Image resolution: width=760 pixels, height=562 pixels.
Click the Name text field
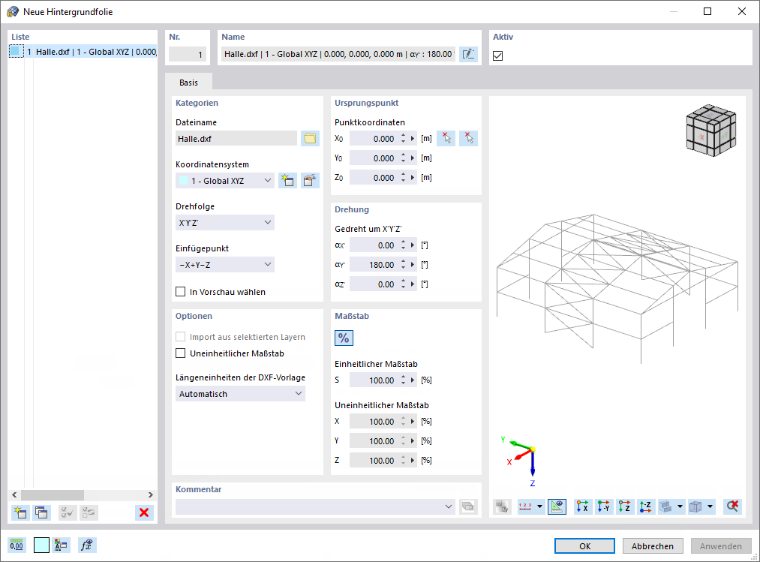coord(339,54)
